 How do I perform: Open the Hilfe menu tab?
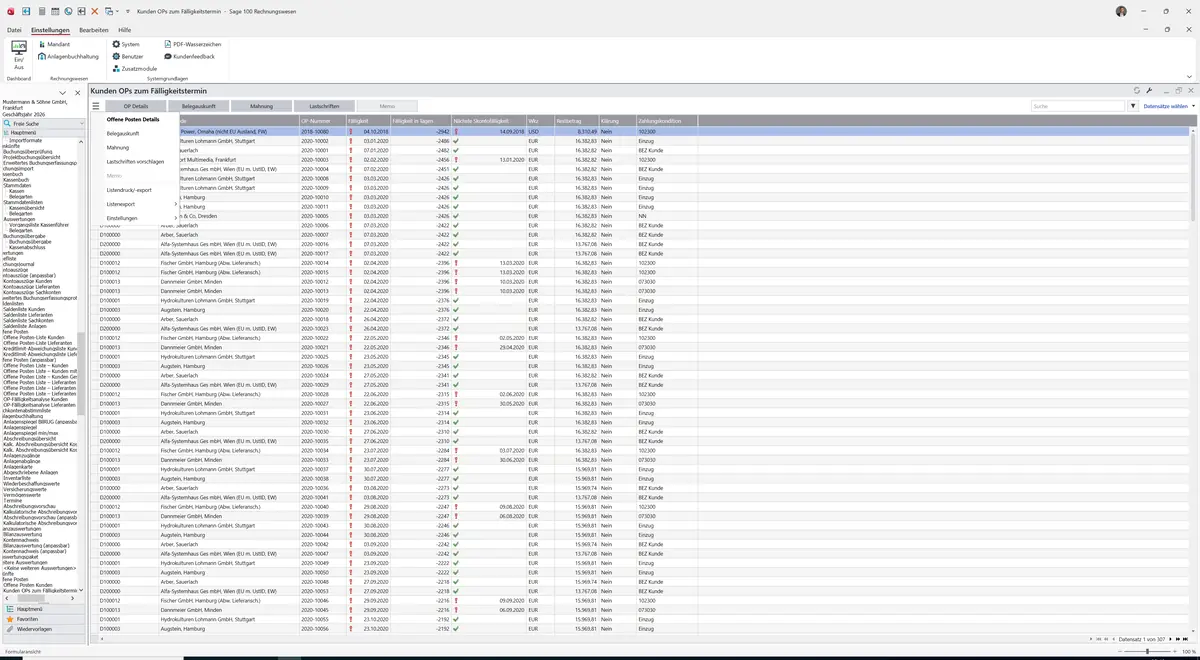coord(125,30)
